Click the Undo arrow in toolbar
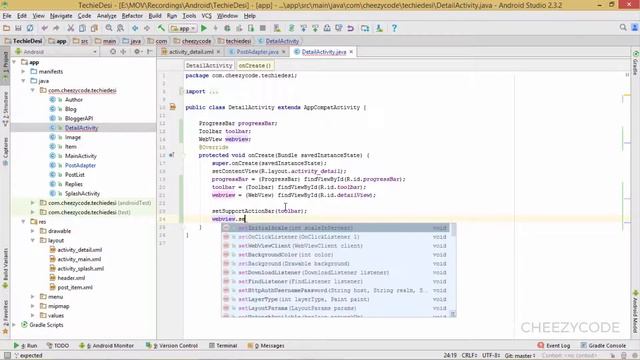Viewport: 640px width, 360px height. tap(44, 28)
